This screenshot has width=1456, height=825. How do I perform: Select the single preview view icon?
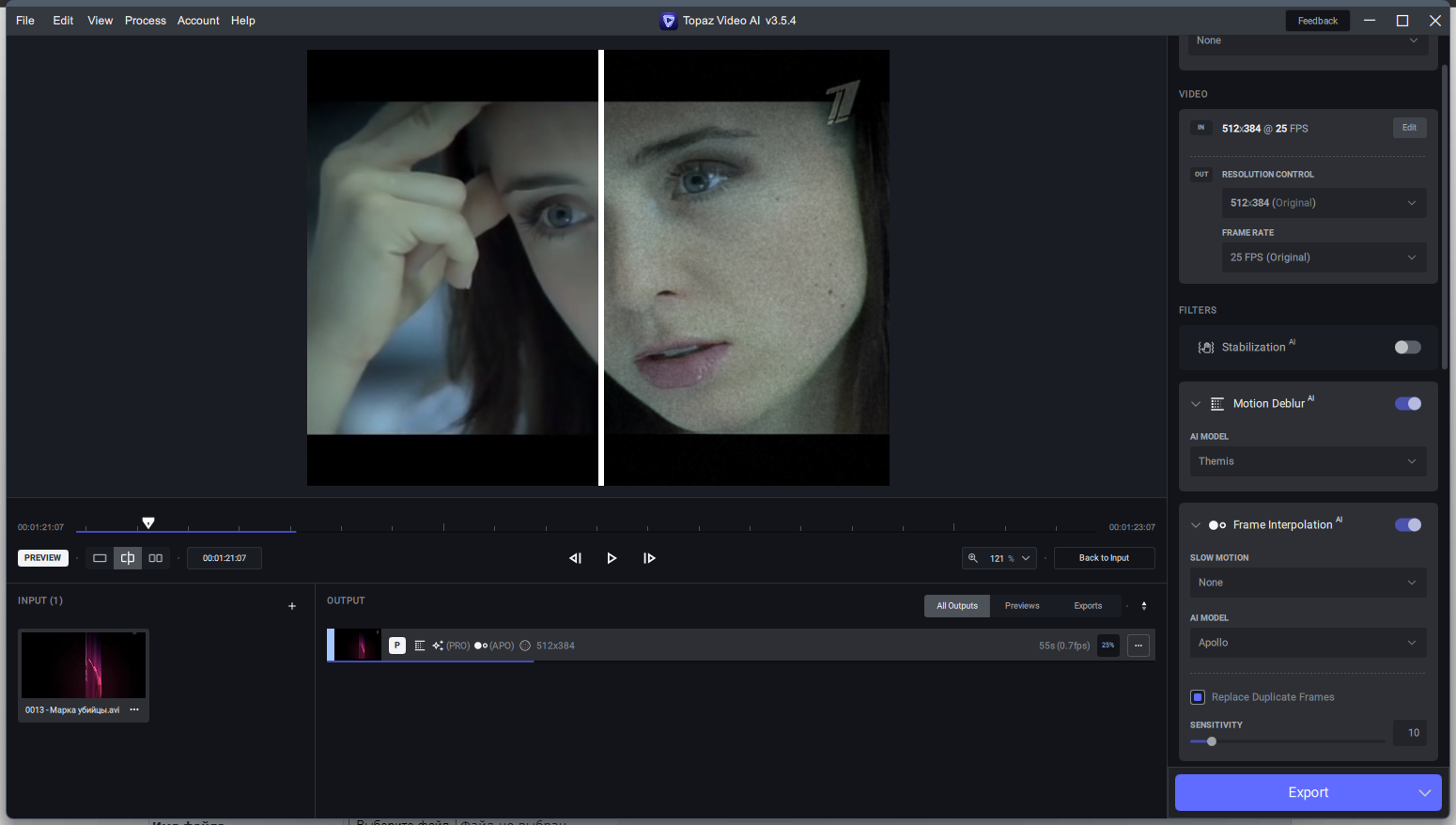(x=100, y=557)
